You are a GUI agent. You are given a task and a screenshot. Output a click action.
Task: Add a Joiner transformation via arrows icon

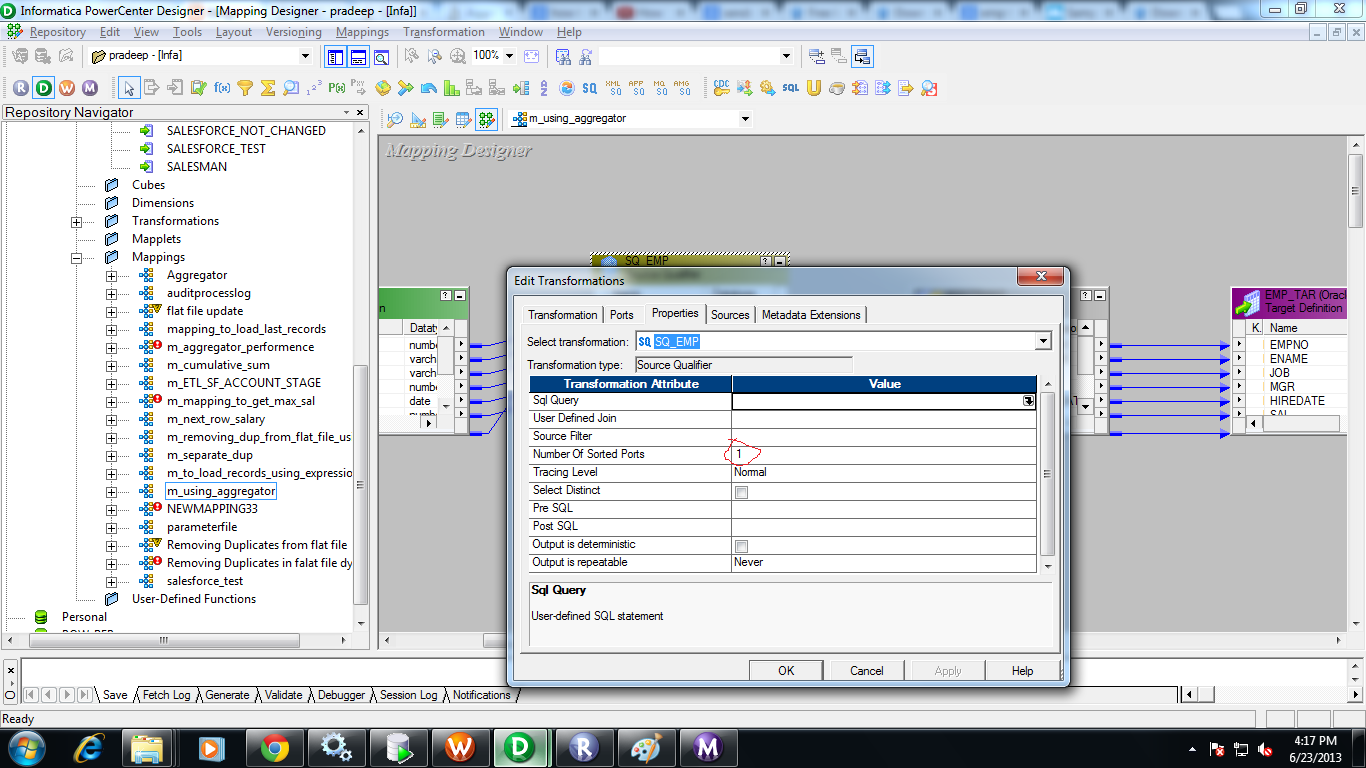coord(405,88)
